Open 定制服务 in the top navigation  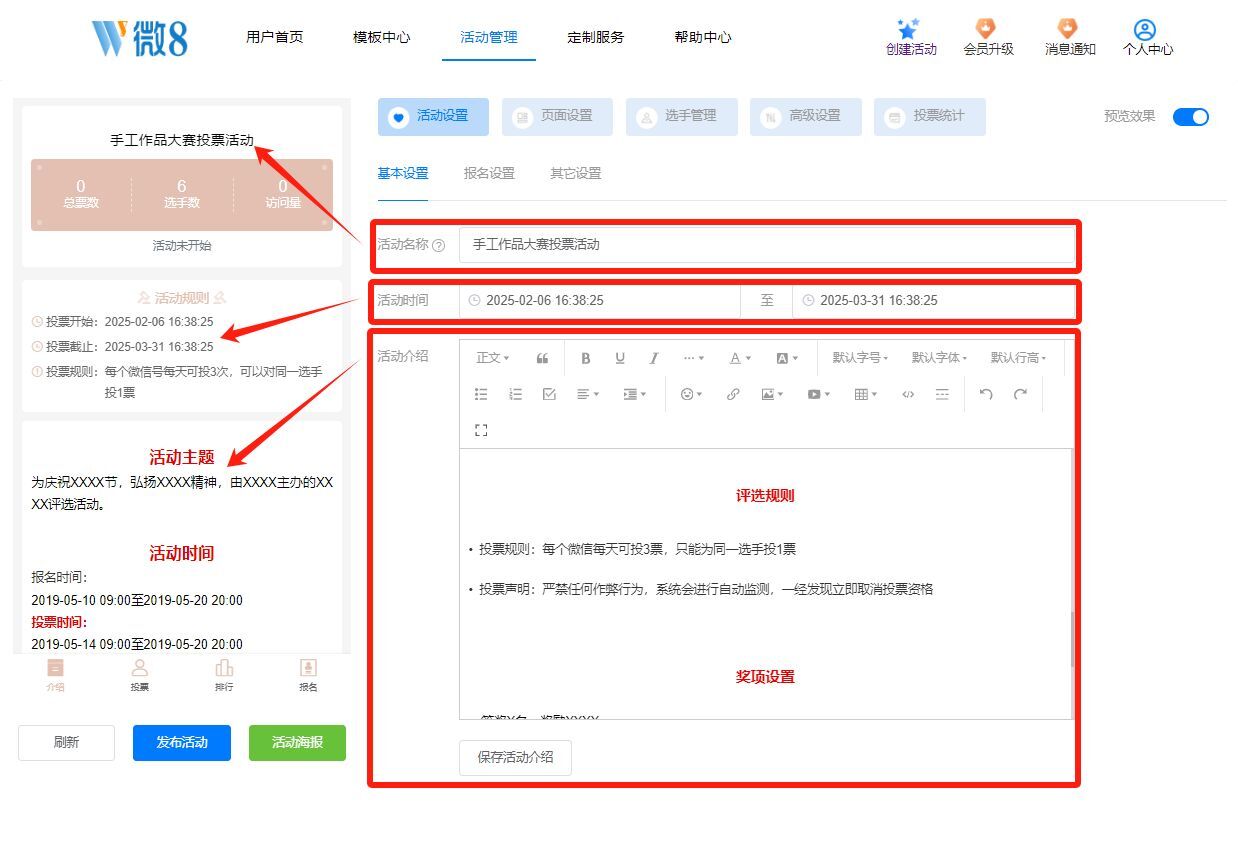pyautogui.click(x=596, y=38)
